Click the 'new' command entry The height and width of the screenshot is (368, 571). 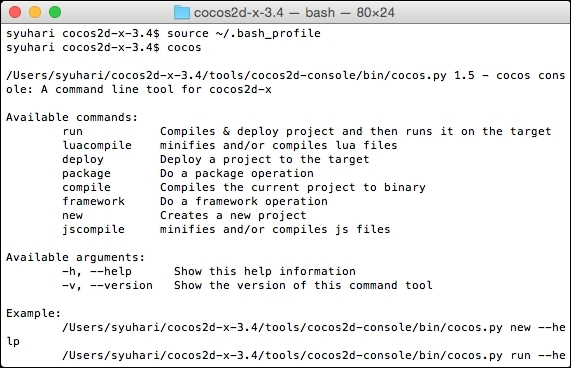tap(72, 215)
